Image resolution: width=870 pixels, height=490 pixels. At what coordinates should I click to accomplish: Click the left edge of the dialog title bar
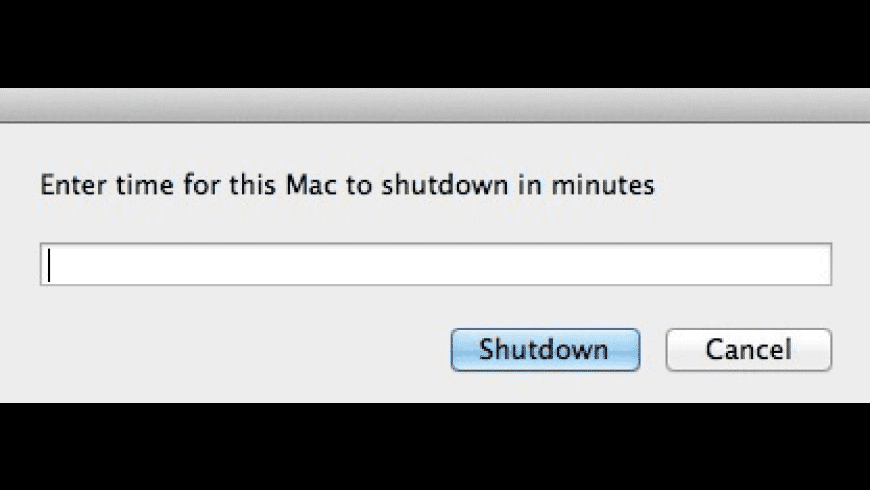coord(17,105)
